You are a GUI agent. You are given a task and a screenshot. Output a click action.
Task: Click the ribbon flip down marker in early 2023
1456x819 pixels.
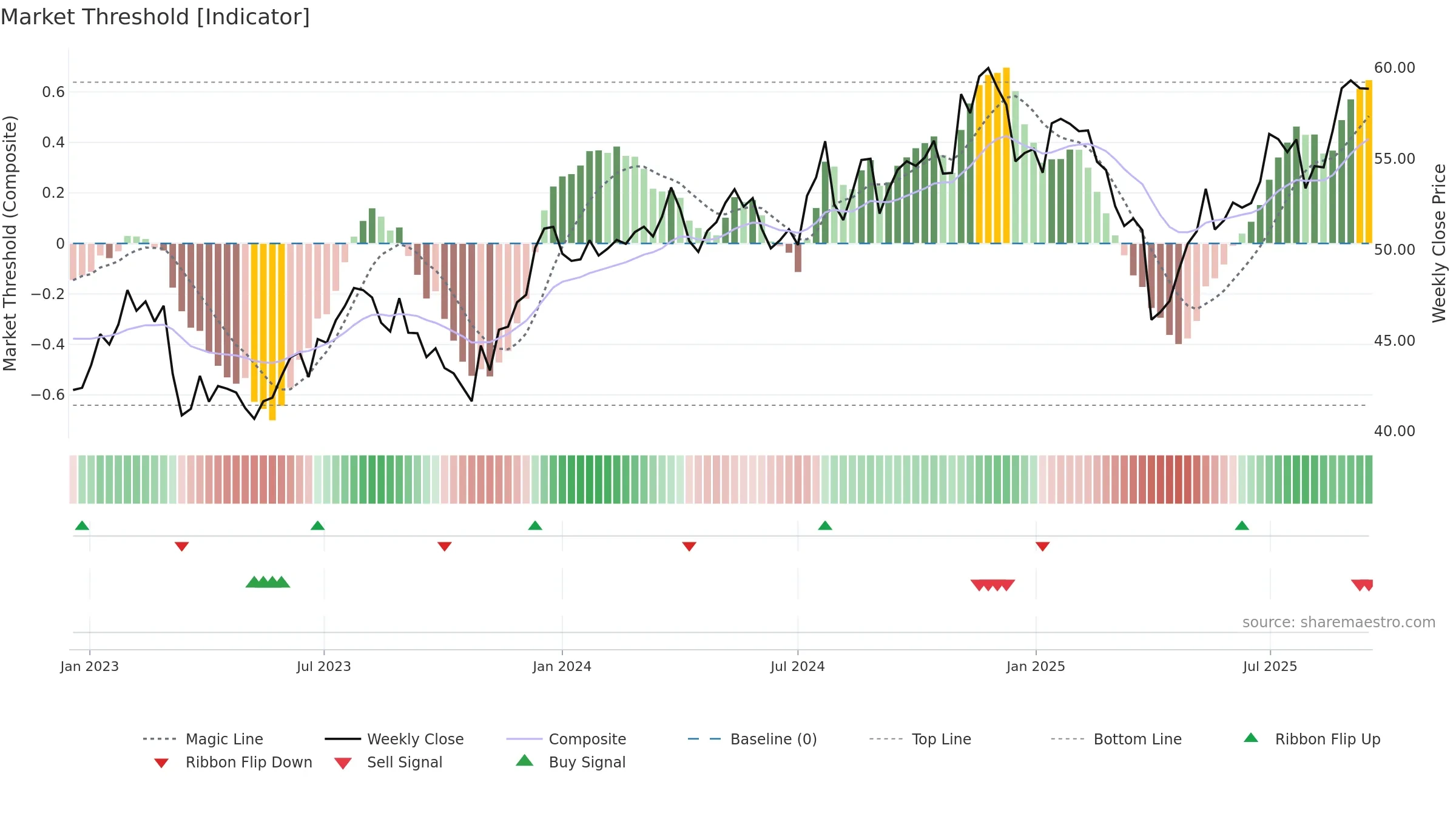(182, 547)
